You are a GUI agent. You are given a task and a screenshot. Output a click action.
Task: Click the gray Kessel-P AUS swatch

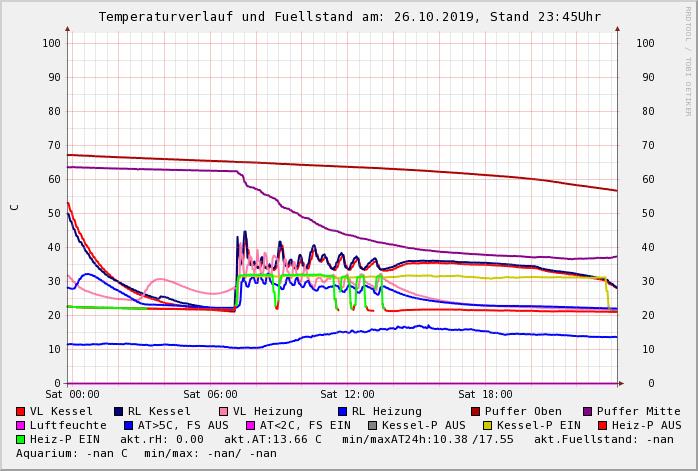point(371,425)
